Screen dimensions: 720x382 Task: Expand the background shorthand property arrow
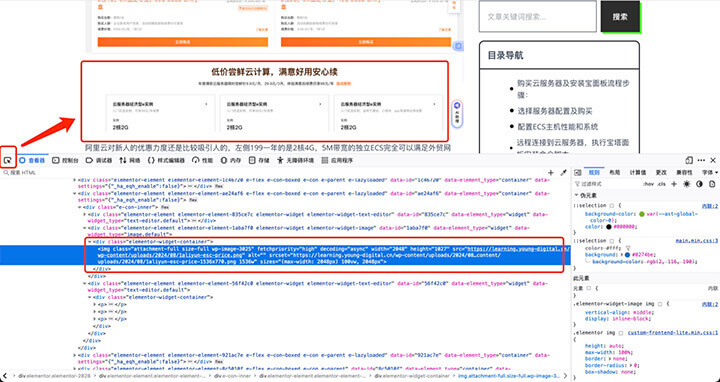click(x=622, y=254)
